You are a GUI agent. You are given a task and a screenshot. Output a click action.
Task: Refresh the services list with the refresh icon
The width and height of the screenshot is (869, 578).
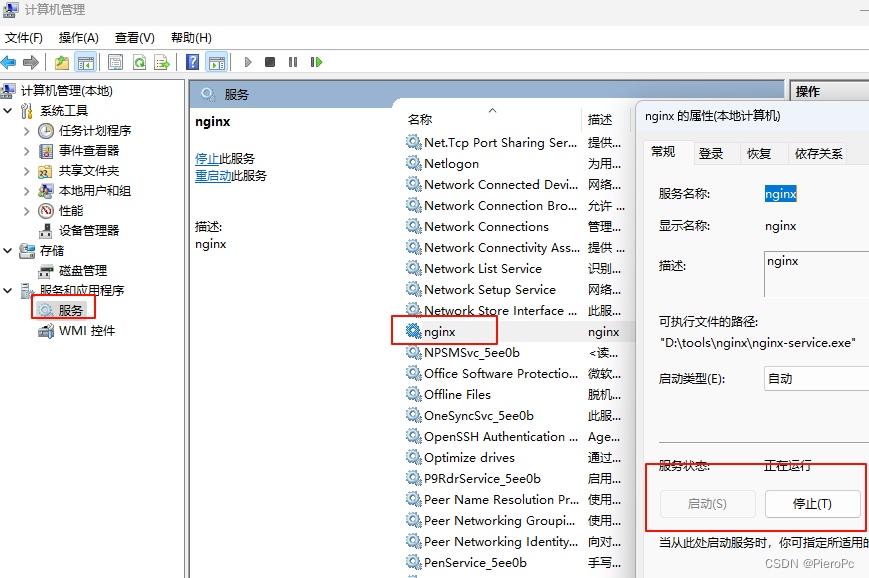pos(140,62)
